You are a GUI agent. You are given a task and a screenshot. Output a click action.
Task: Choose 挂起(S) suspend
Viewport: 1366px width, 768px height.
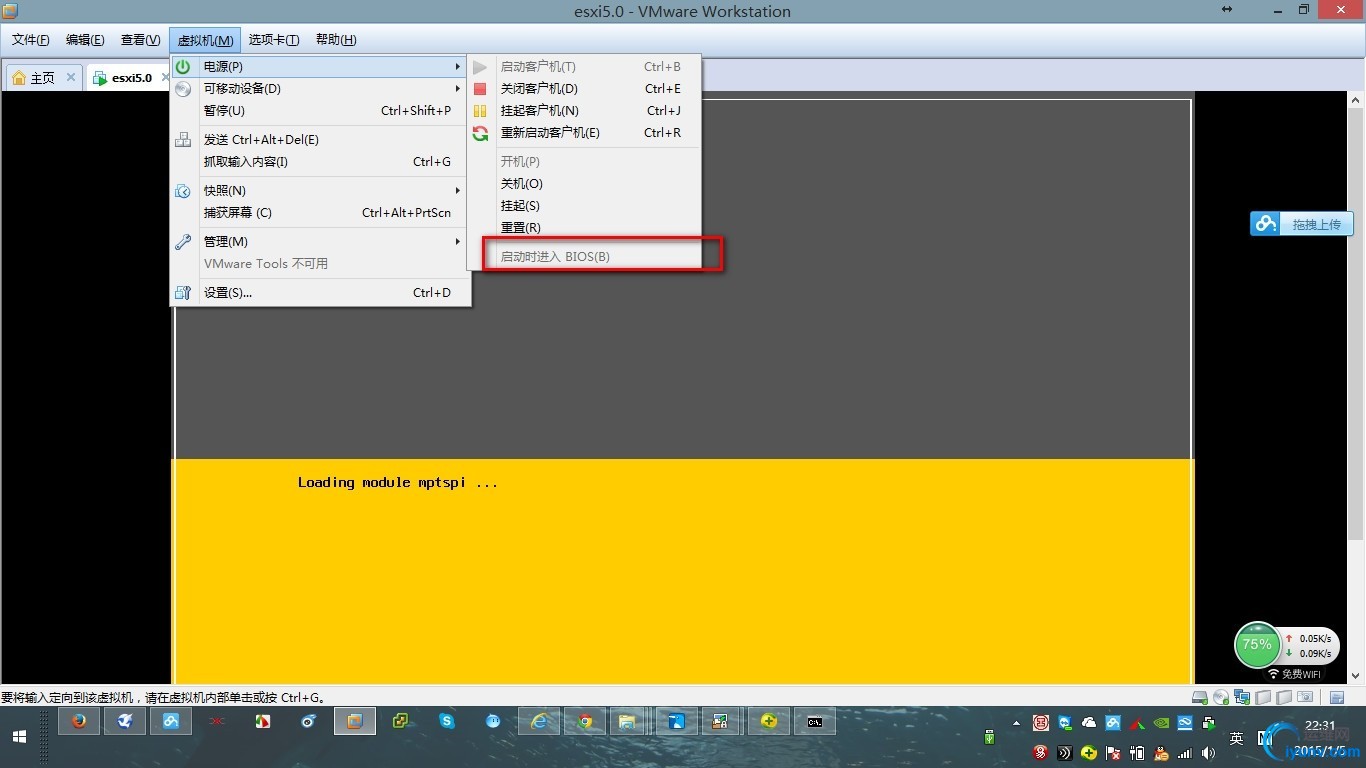[585, 206]
